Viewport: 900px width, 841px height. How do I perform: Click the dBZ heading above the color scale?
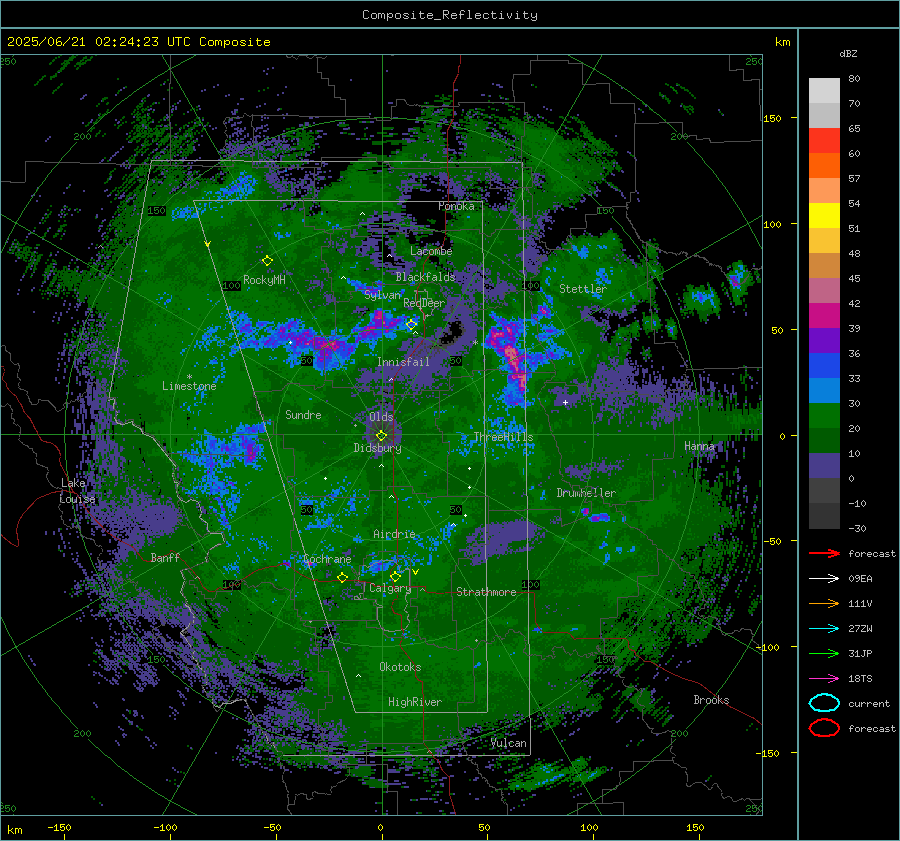click(848, 53)
